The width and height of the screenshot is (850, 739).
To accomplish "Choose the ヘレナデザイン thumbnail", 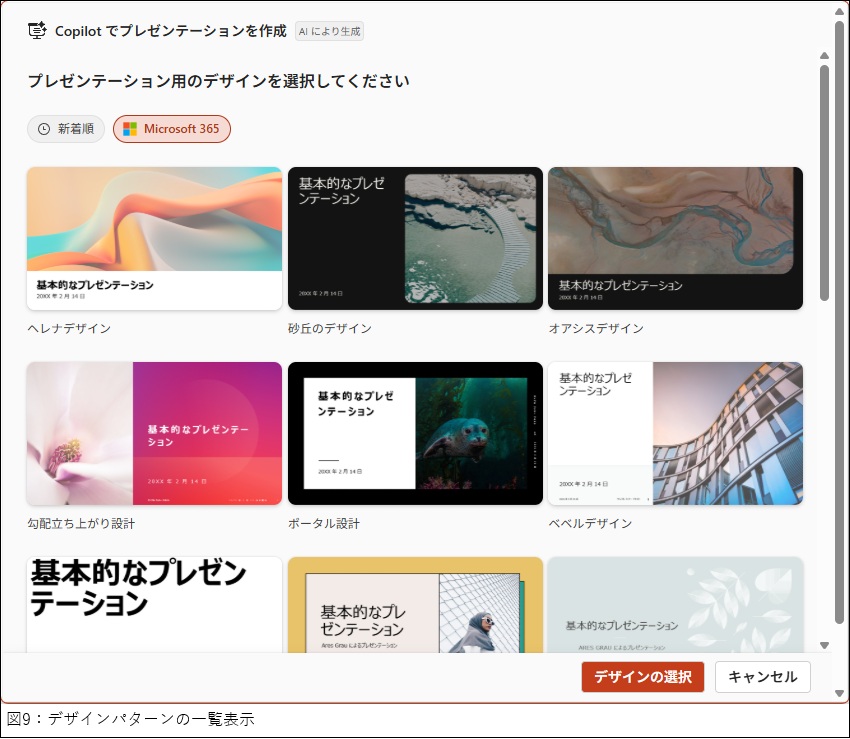I will pyautogui.click(x=154, y=238).
